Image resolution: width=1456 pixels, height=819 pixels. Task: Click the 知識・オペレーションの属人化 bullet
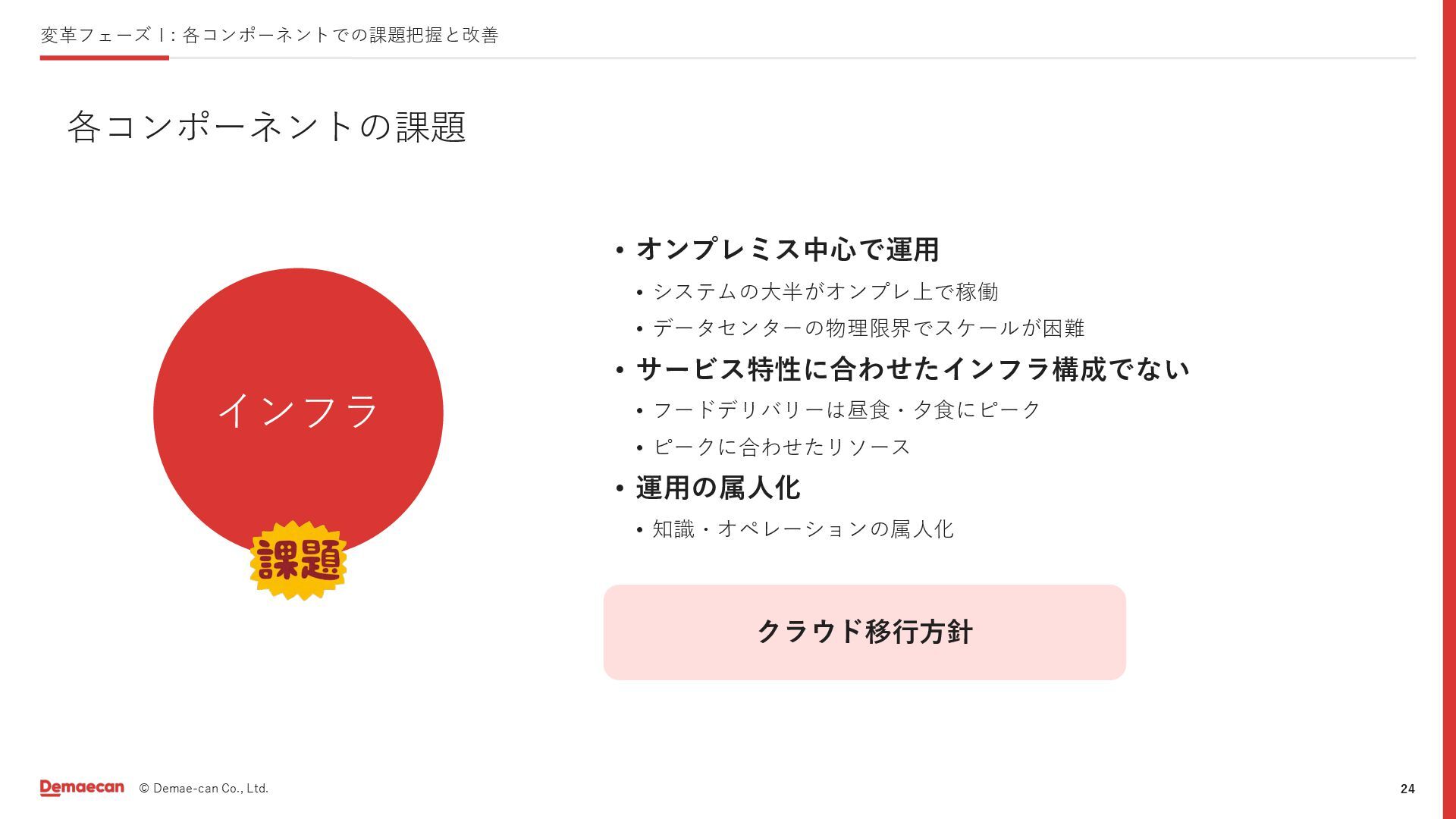click(x=802, y=529)
